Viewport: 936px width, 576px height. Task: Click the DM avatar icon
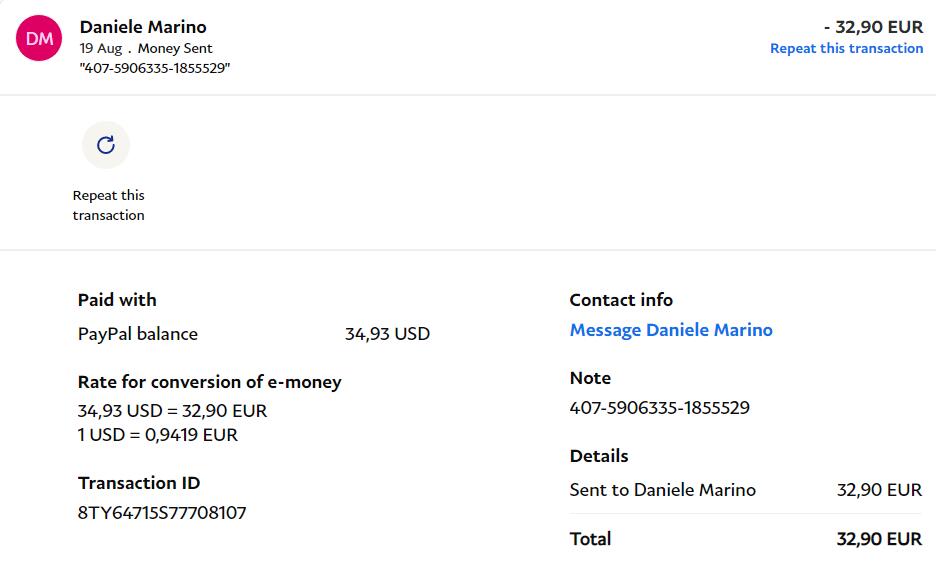[x=40, y=38]
